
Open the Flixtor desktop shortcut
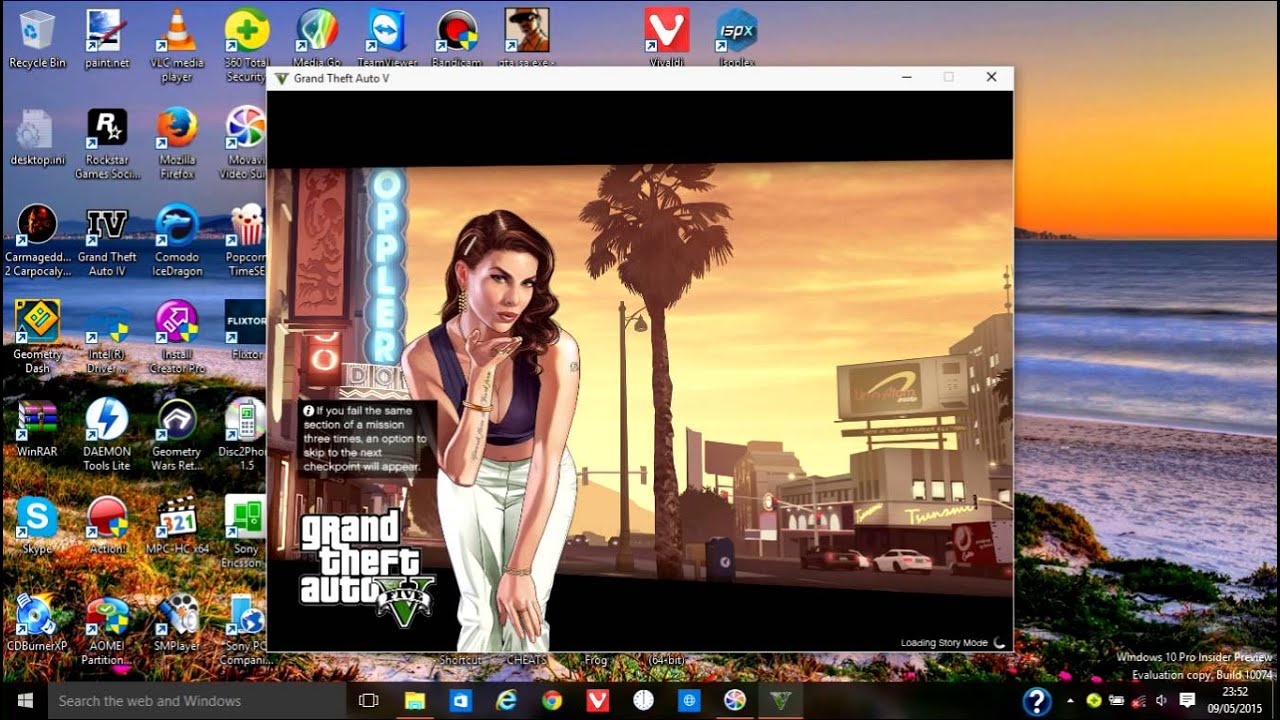pyautogui.click(x=246, y=330)
